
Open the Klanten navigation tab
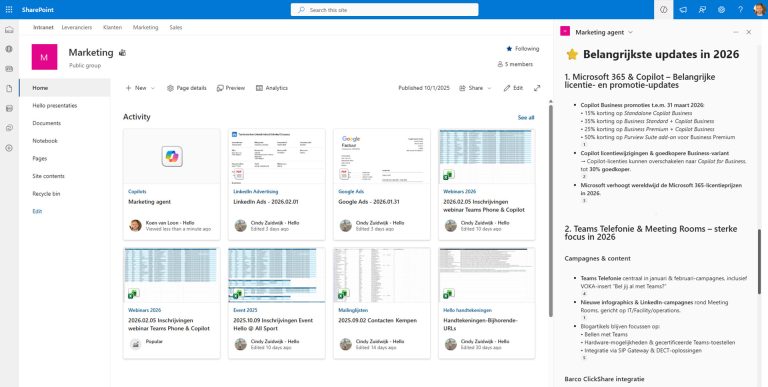pos(113,27)
